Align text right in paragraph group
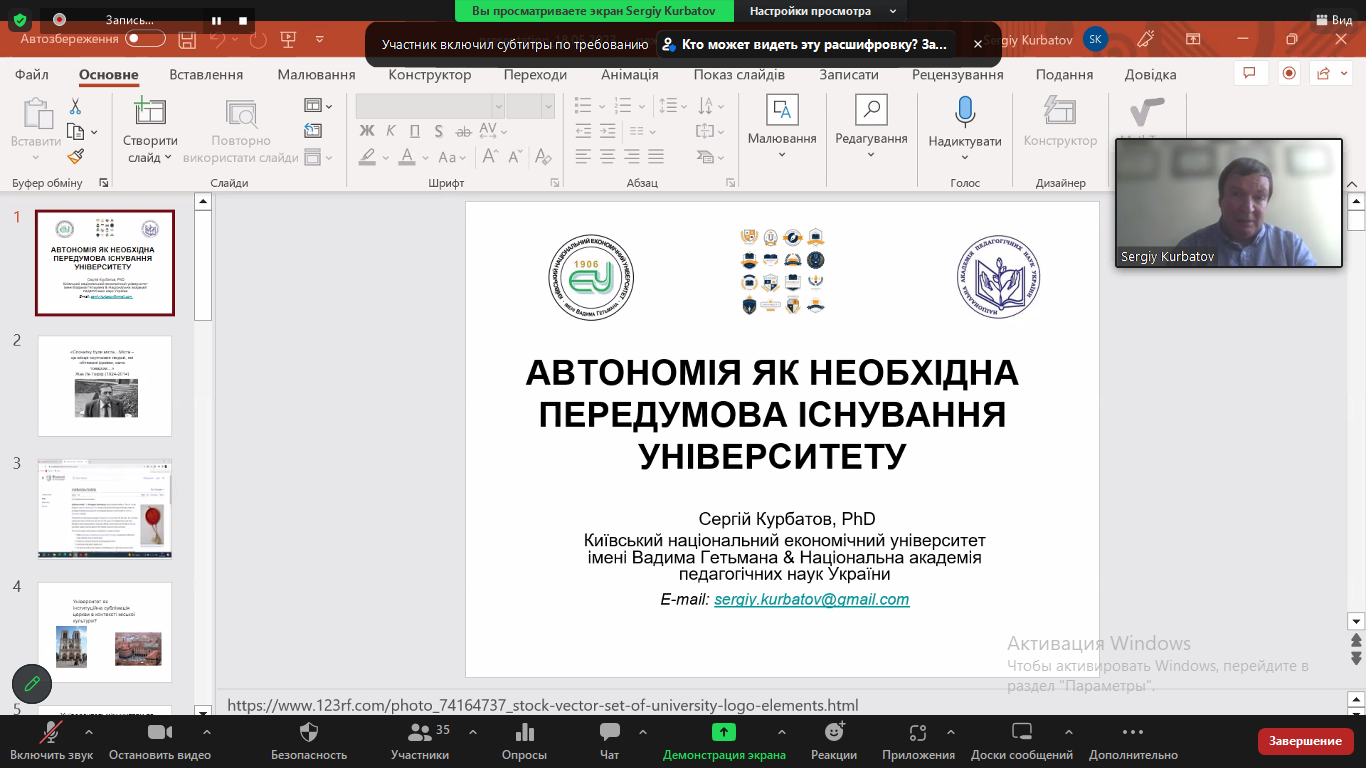 [x=632, y=156]
